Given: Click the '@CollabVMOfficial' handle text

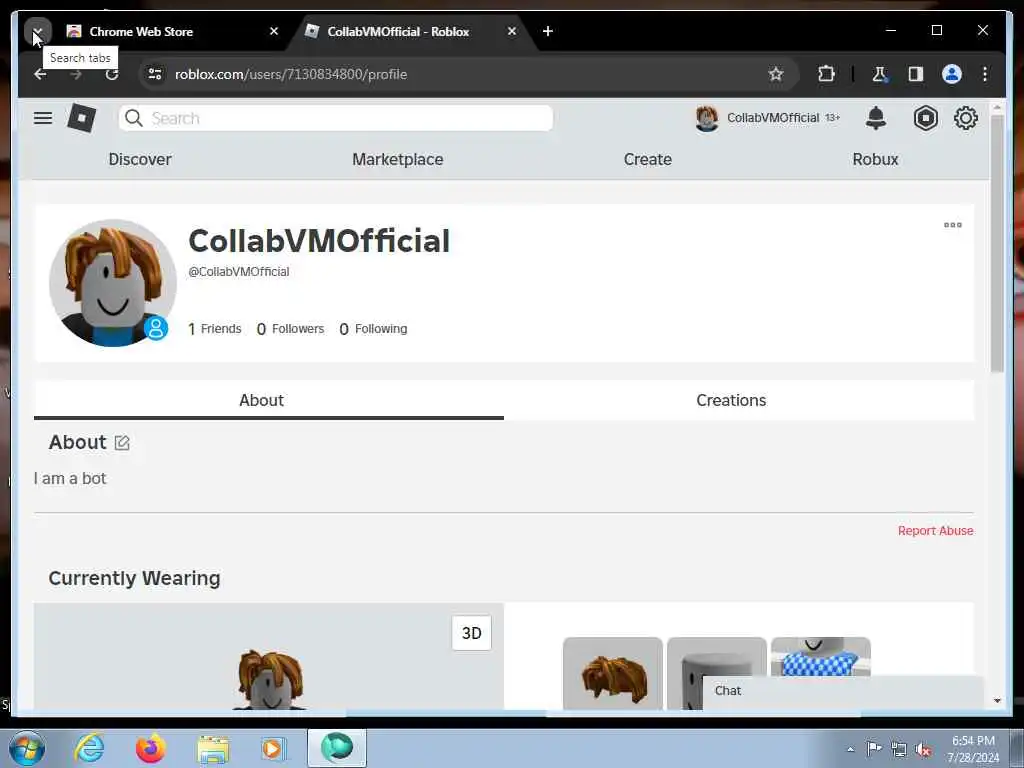Looking at the screenshot, I should click(x=238, y=272).
